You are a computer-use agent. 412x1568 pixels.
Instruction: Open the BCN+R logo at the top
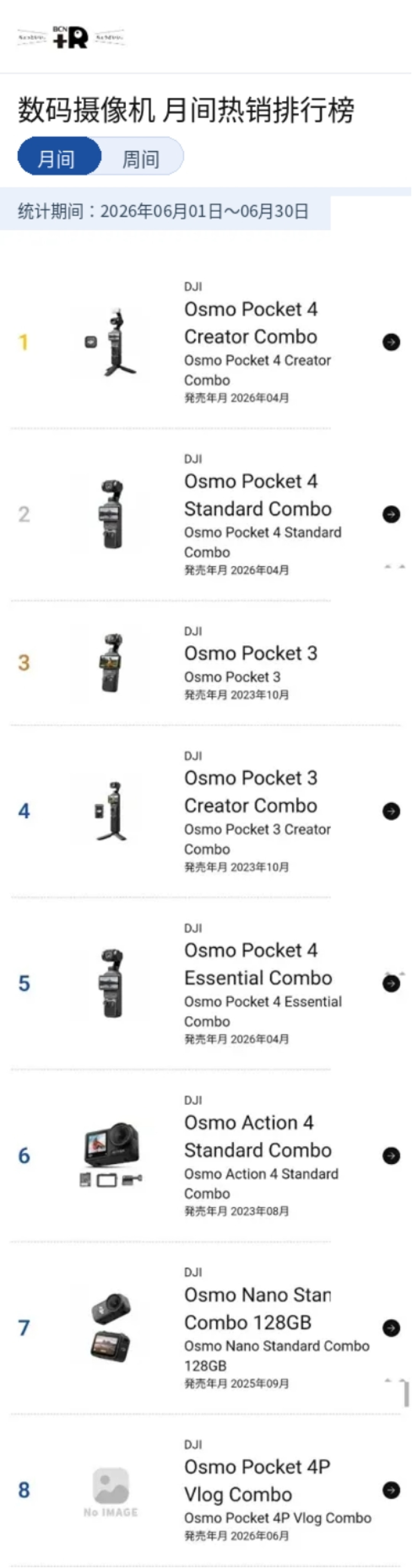point(71,37)
